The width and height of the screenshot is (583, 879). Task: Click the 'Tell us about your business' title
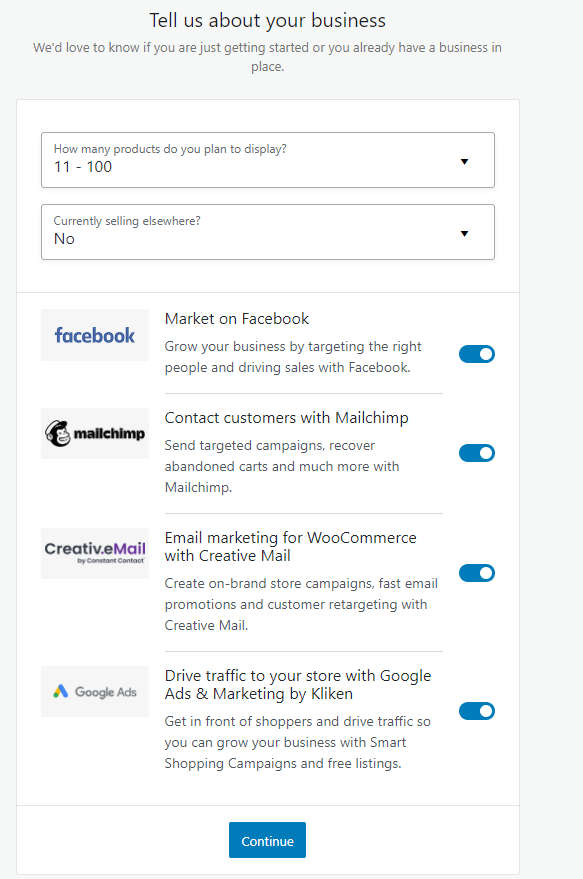click(x=267, y=20)
